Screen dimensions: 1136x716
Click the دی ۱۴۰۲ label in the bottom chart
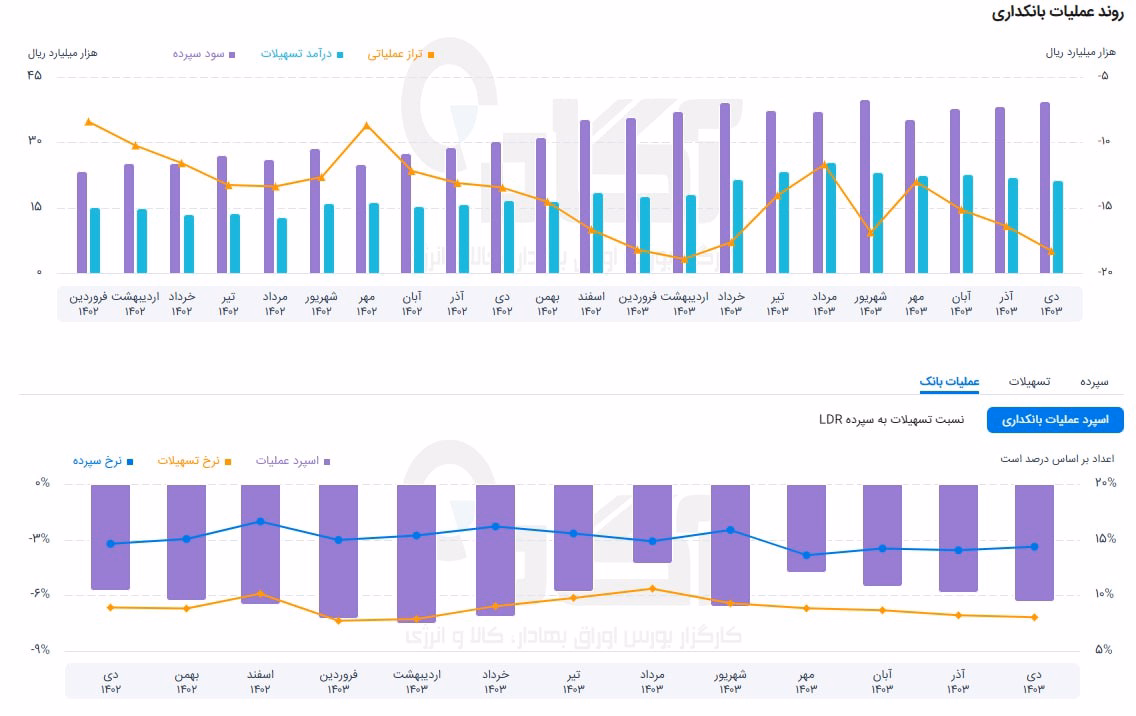pyautogui.click(x=111, y=682)
